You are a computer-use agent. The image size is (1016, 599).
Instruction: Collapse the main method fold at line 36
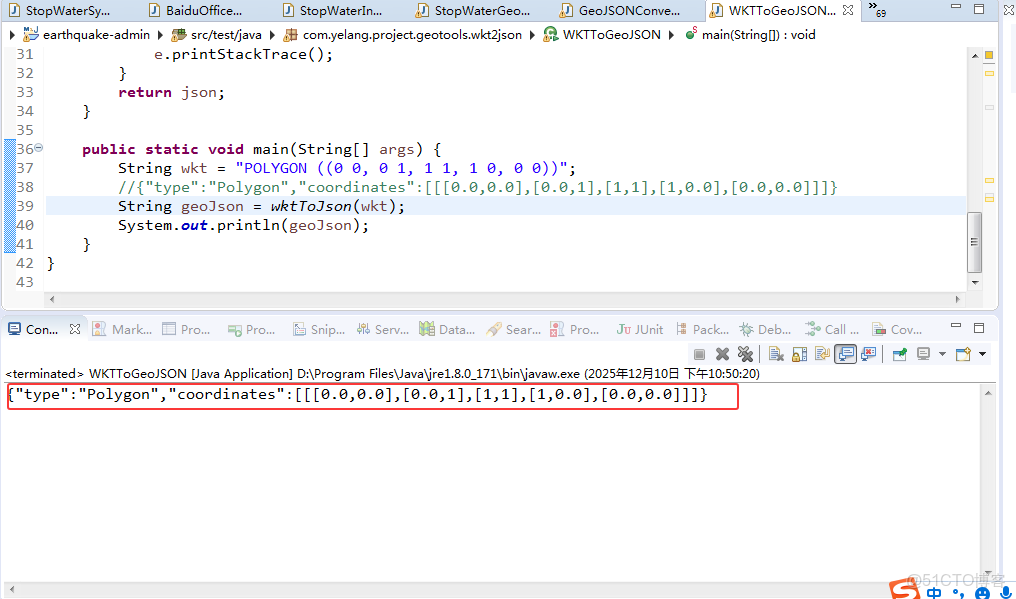[38, 148]
